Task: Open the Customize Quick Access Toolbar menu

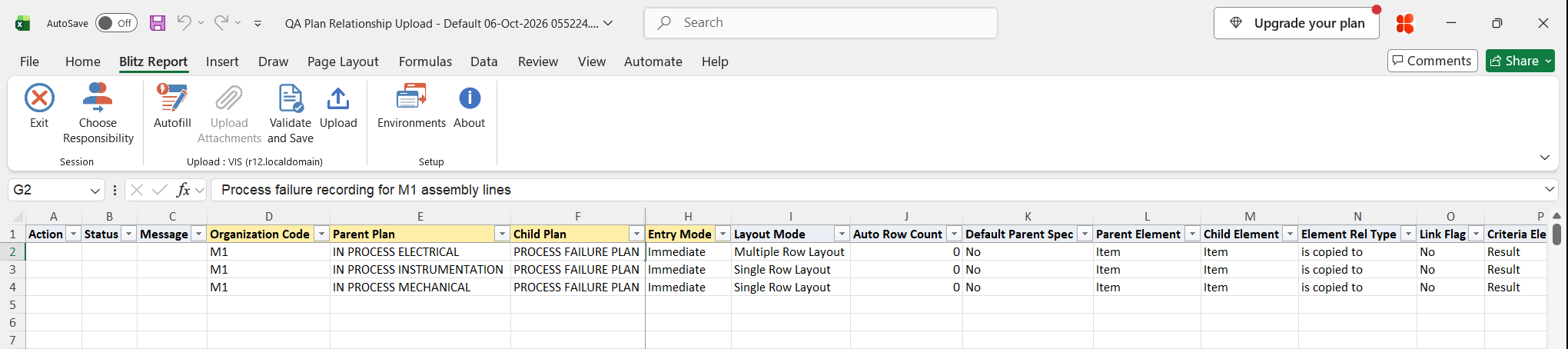Action: (257, 24)
